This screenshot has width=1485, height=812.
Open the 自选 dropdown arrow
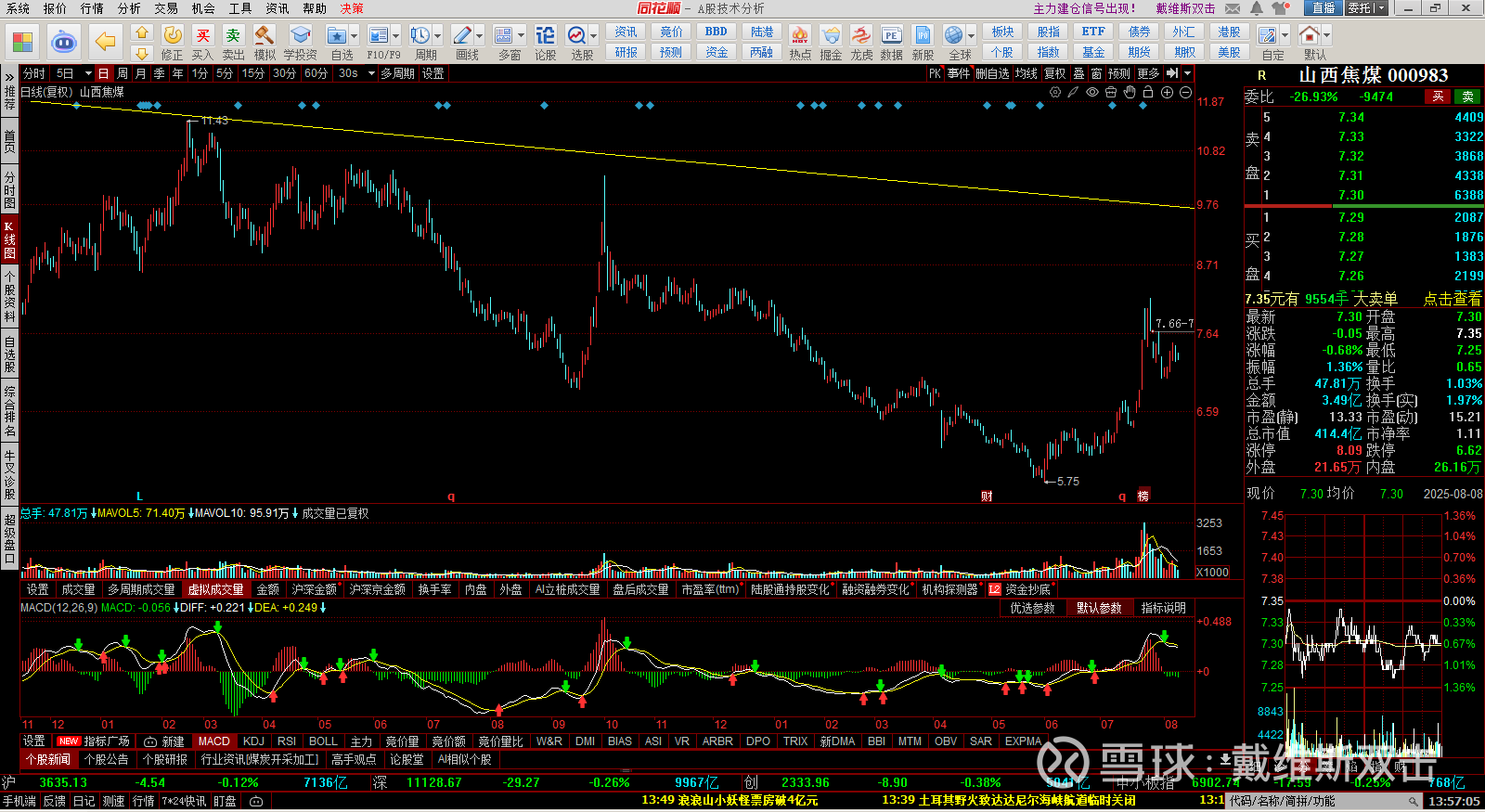[355, 35]
